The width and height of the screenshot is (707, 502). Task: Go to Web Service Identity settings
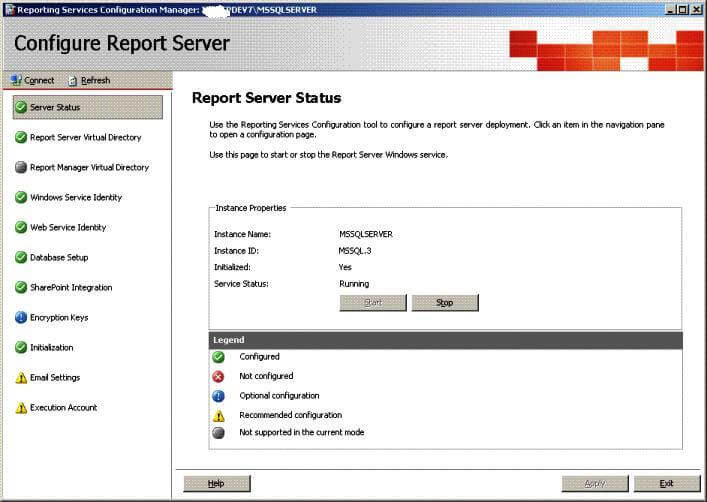click(x=68, y=227)
